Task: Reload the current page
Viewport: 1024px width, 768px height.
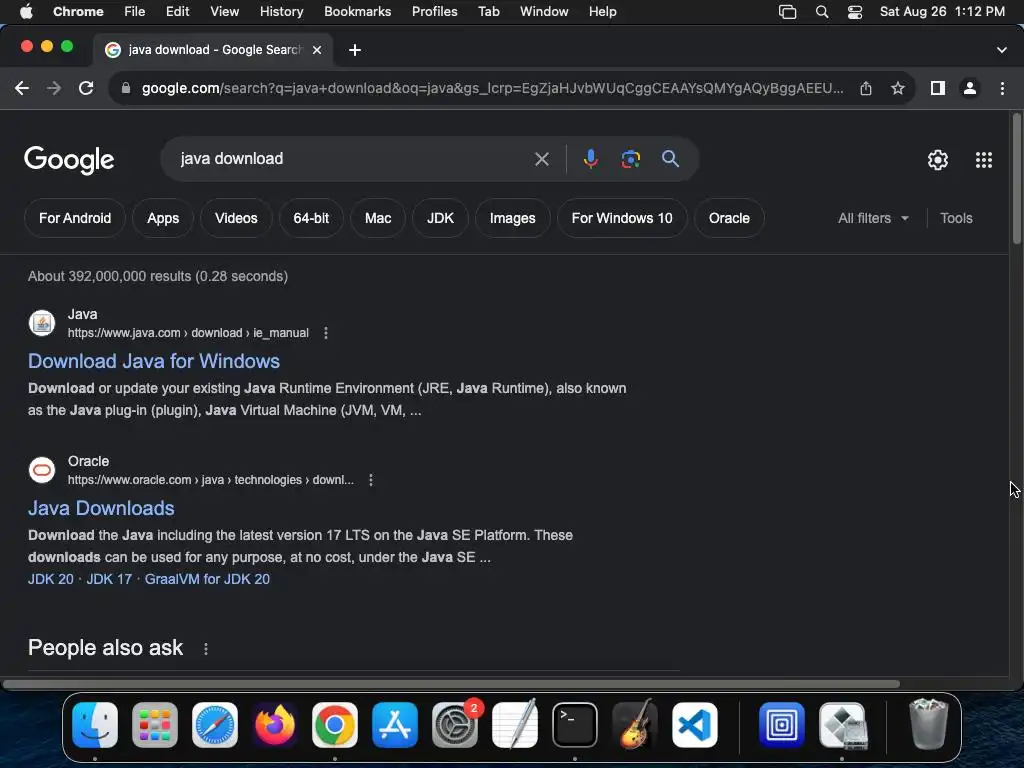Action: coord(86,88)
